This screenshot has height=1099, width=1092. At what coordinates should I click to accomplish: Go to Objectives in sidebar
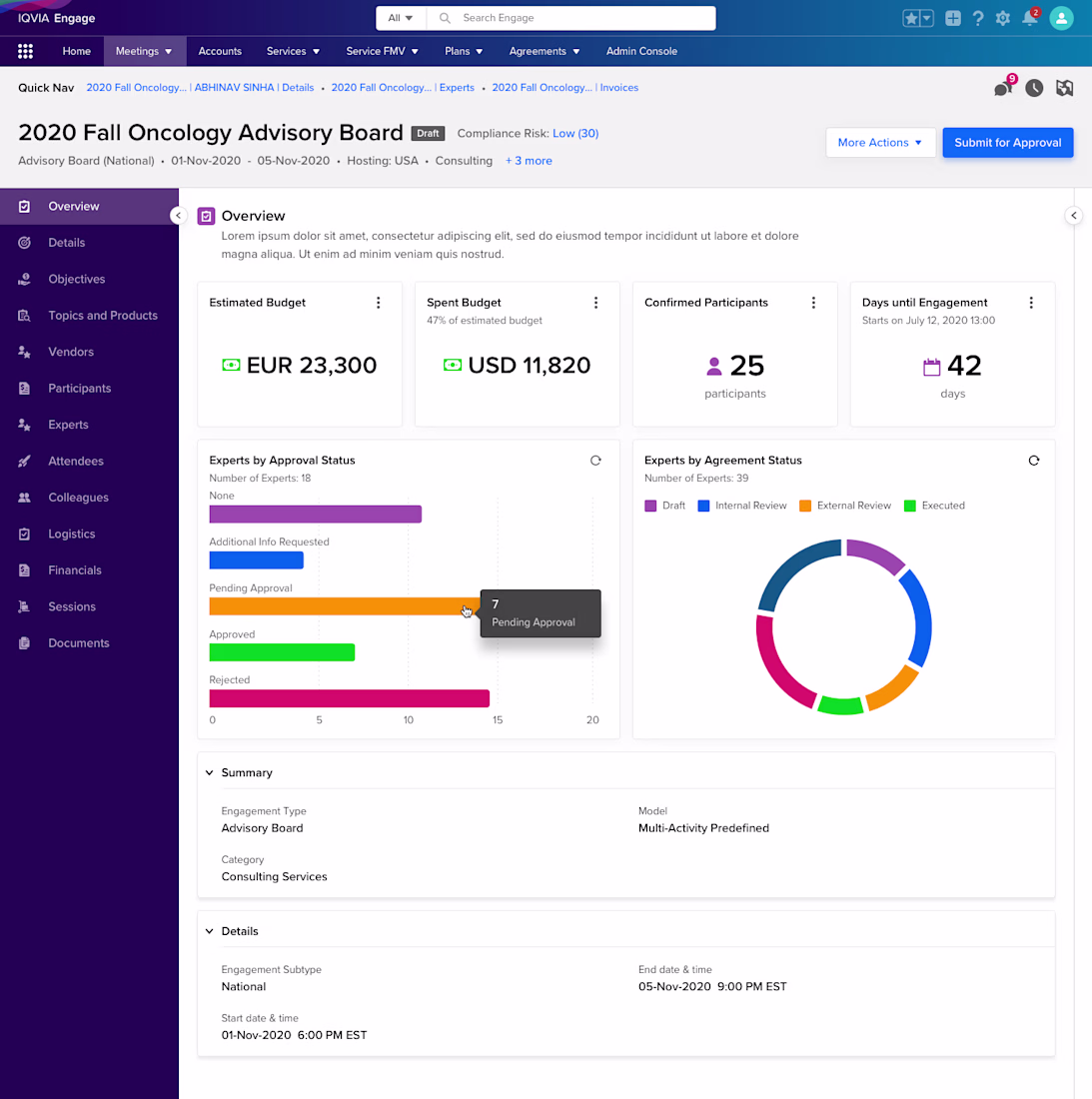click(x=89, y=279)
